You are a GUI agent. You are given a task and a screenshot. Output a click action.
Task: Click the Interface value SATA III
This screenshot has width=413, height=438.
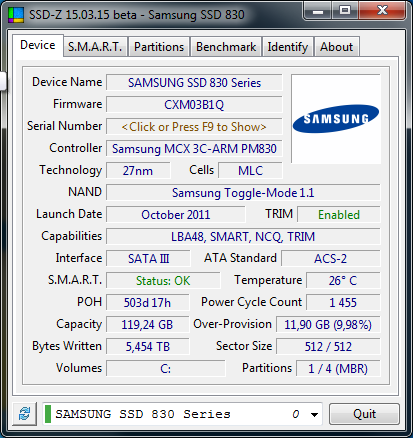pyautogui.click(x=148, y=259)
